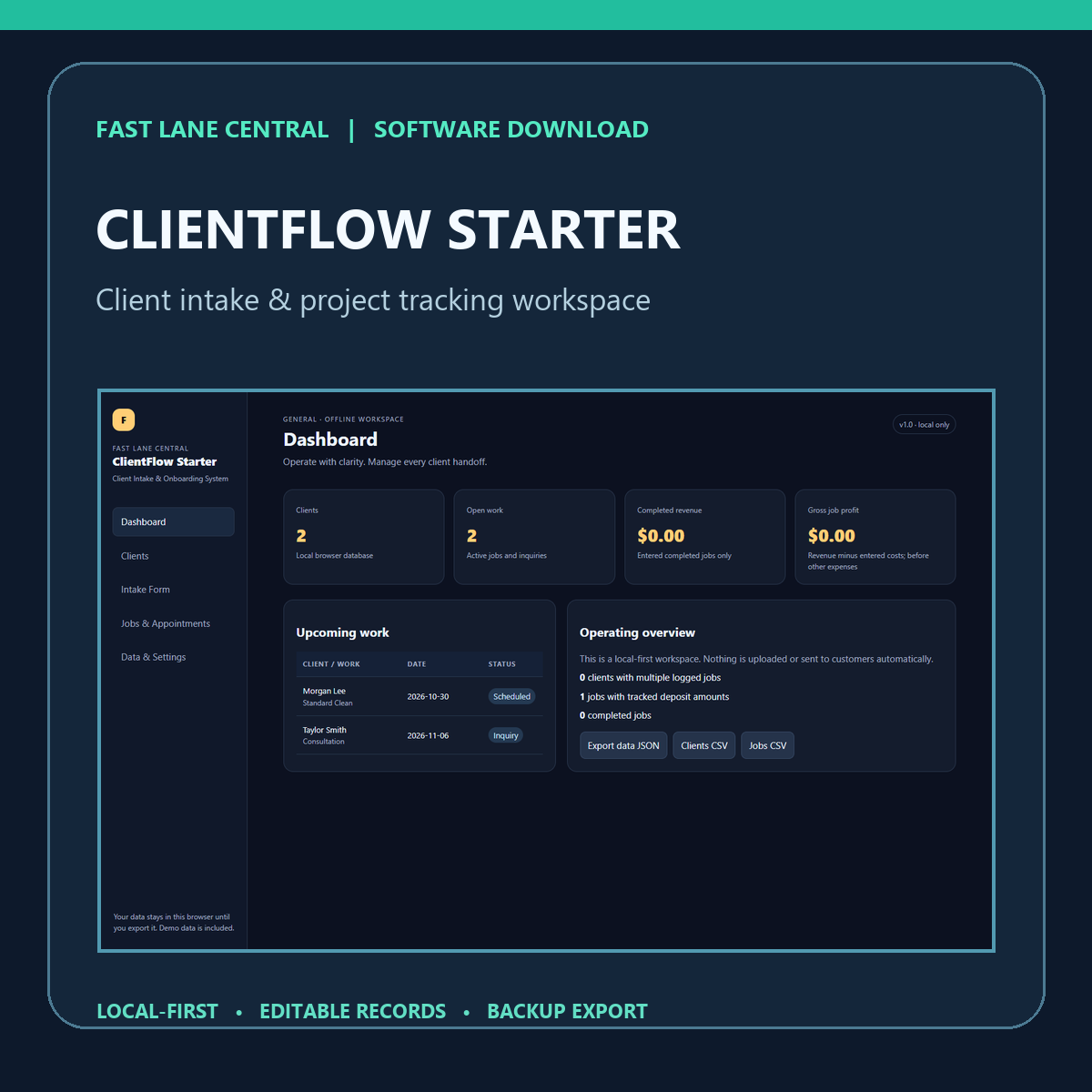
Task: Click the Dashboard page heading
Action: pos(330,440)
